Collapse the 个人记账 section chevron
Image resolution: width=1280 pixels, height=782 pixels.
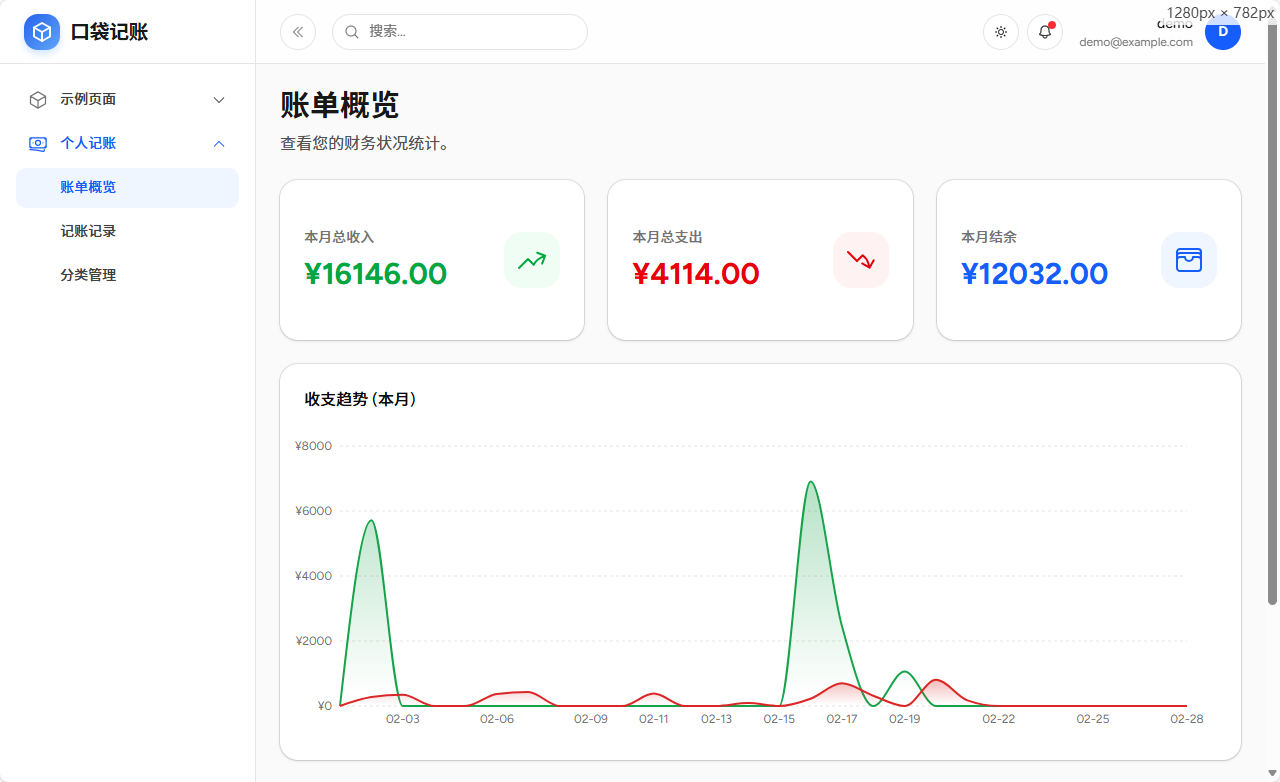tap(219, 143)
